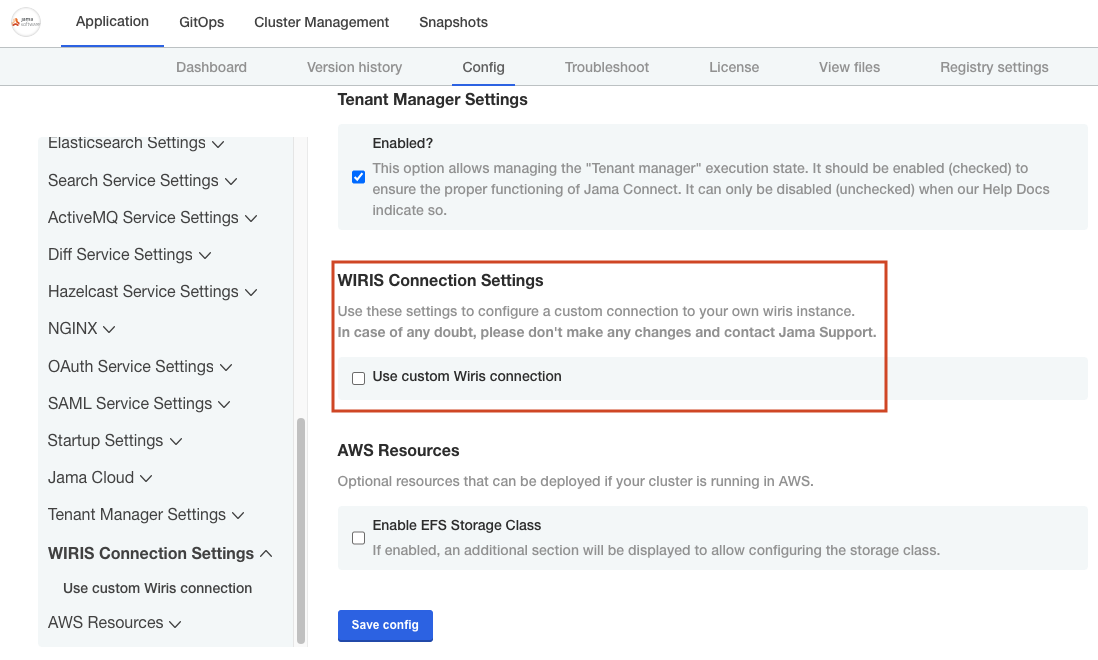This screenshot has width=1098, height=660.
Task: Select Tenant Manager Settings sidebar item
Action: pos(137,515)
